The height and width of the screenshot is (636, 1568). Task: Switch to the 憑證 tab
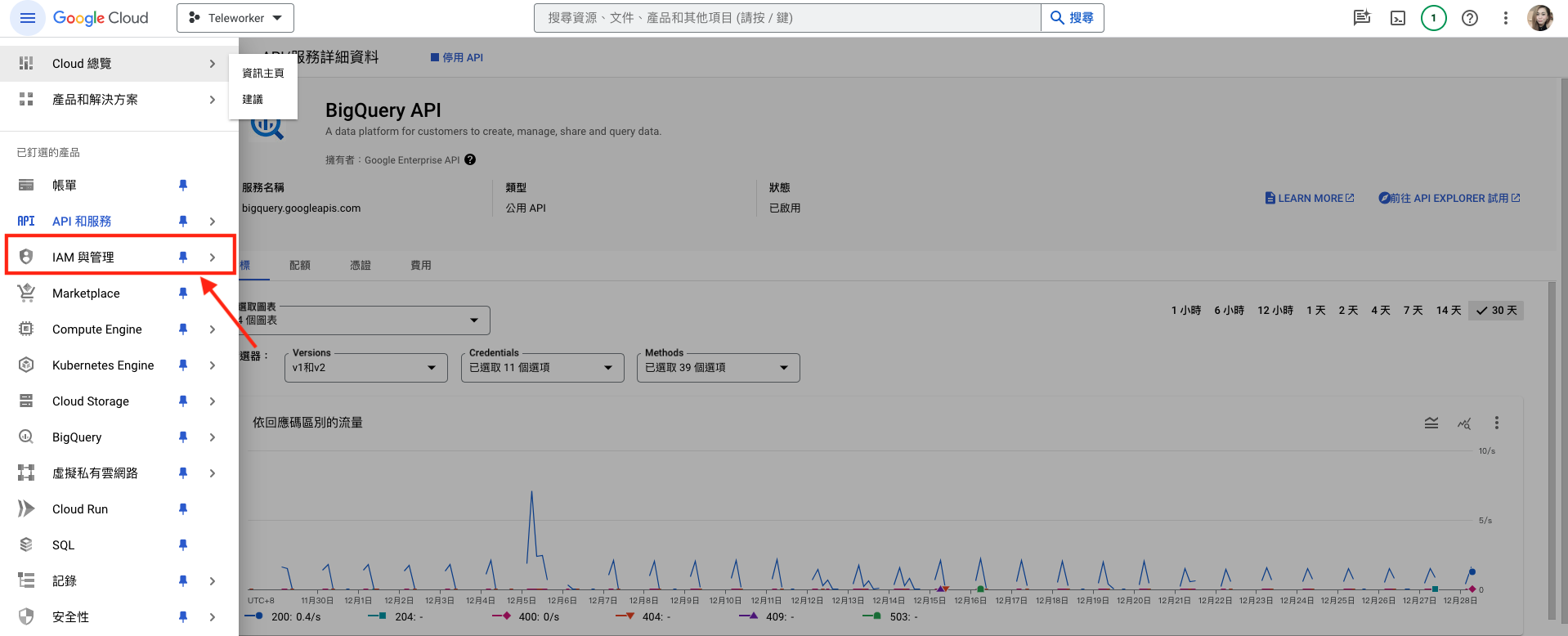[x=361, y=265]
